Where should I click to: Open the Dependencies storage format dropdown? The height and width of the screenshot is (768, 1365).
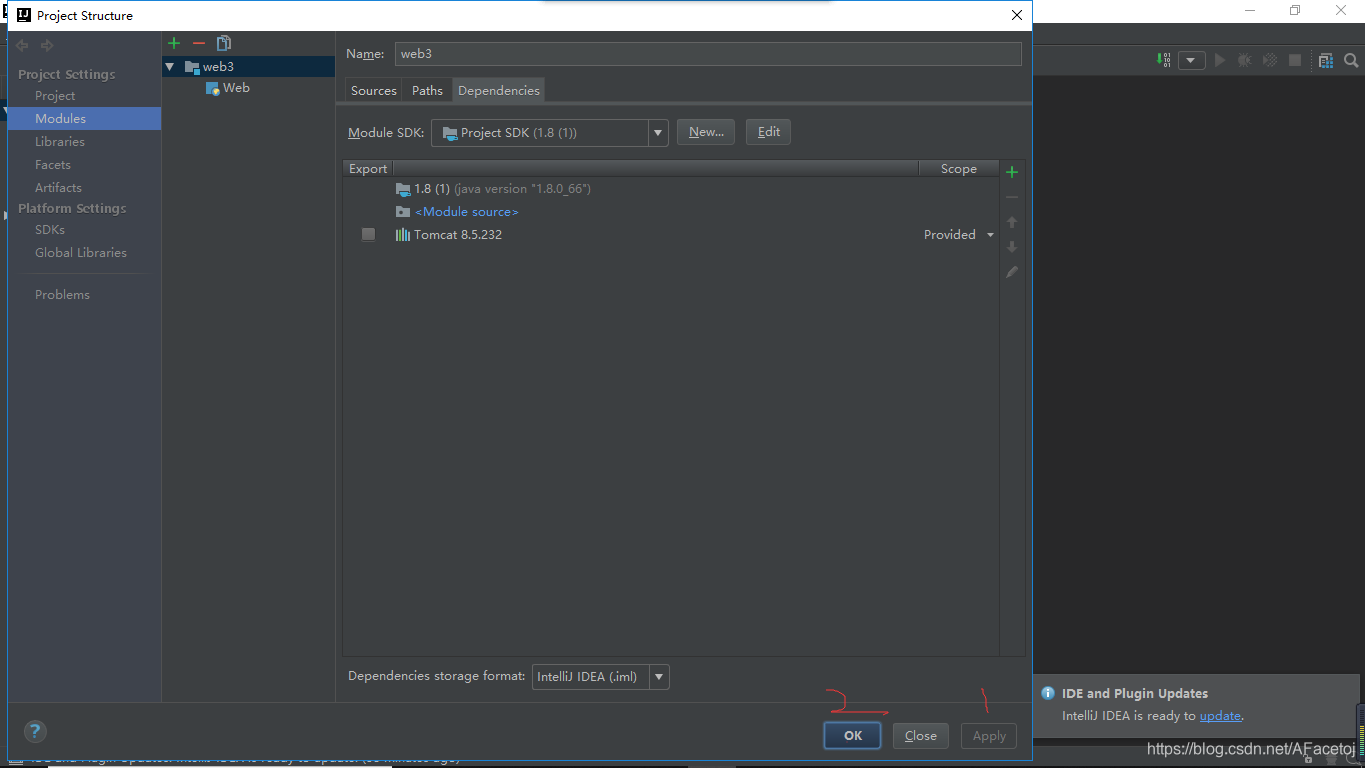(659, 677)
